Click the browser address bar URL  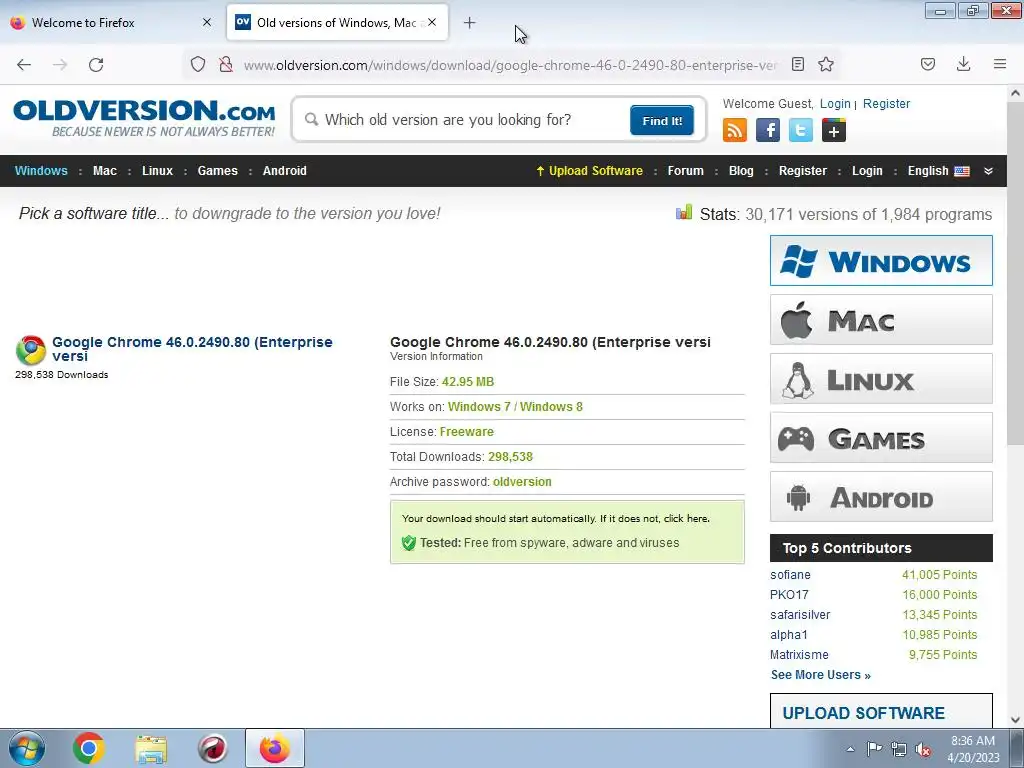(x=510, y=65)
